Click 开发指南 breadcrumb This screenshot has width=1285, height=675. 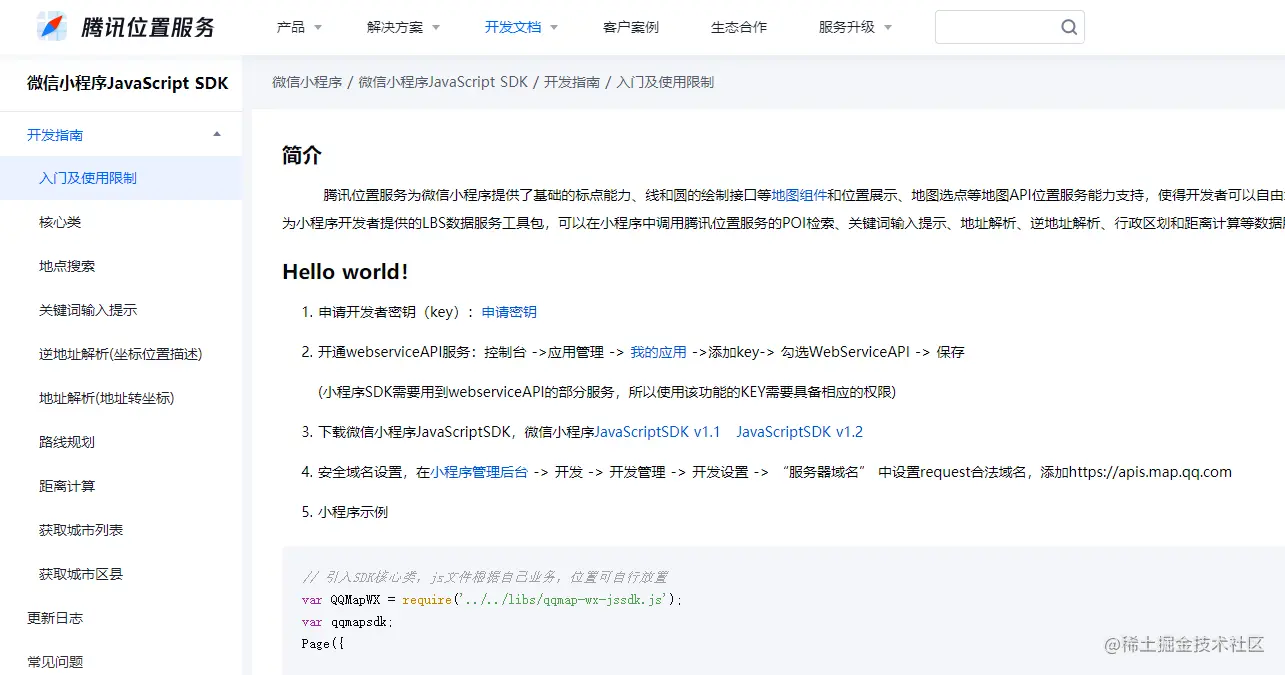572,82
